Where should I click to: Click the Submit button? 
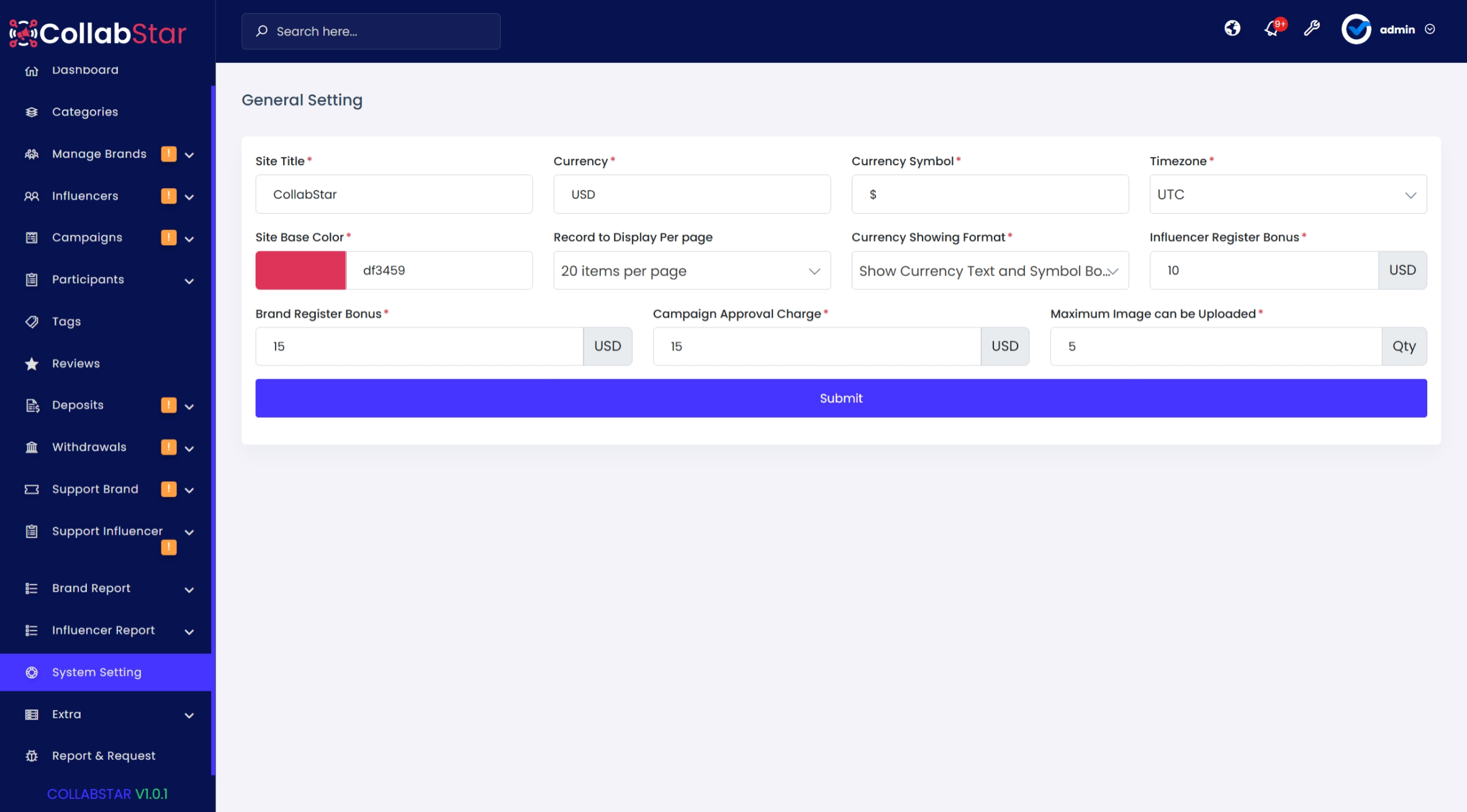click(841, 398)
